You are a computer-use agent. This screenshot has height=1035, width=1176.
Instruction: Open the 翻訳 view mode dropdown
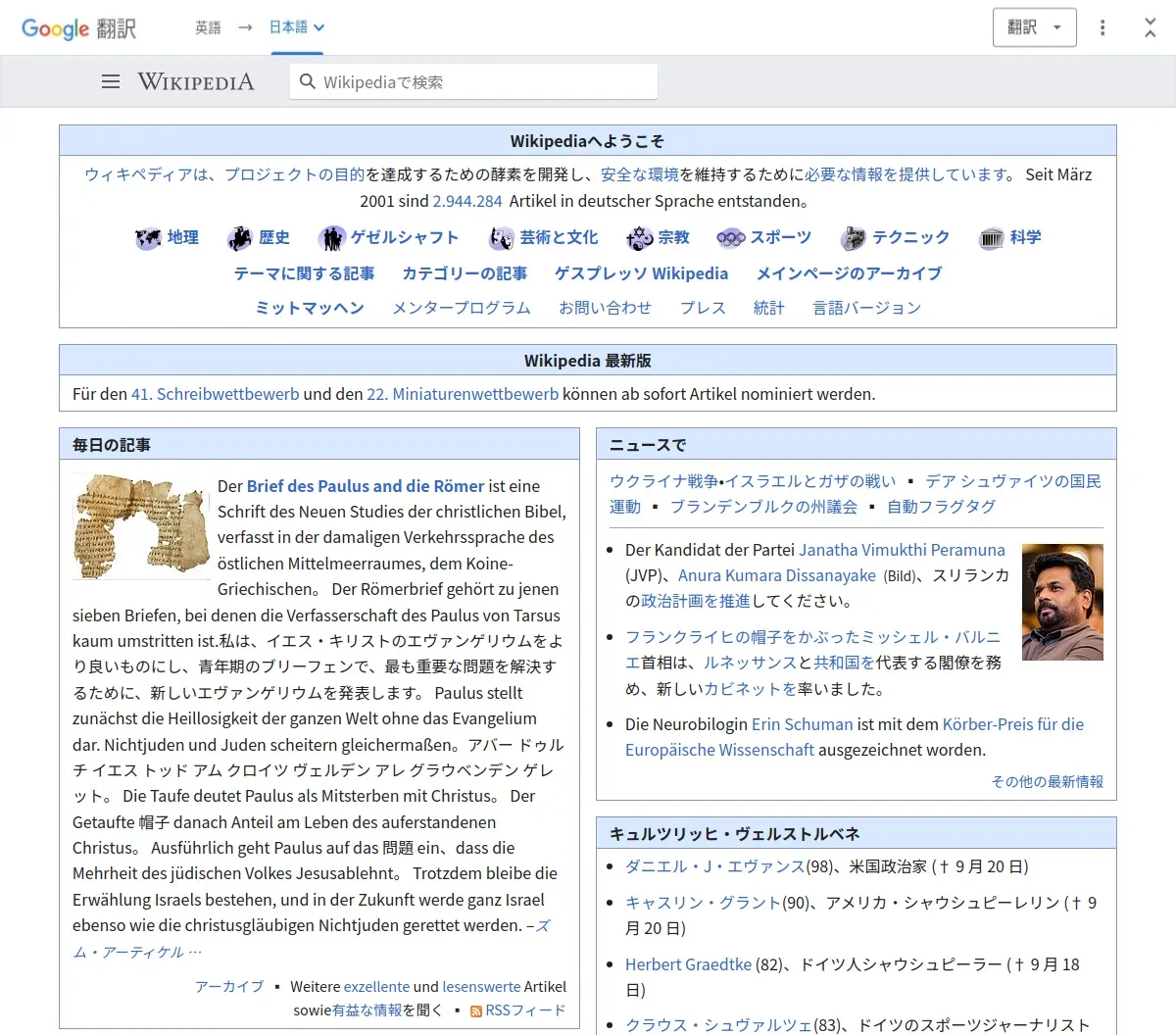(1035, 27)
